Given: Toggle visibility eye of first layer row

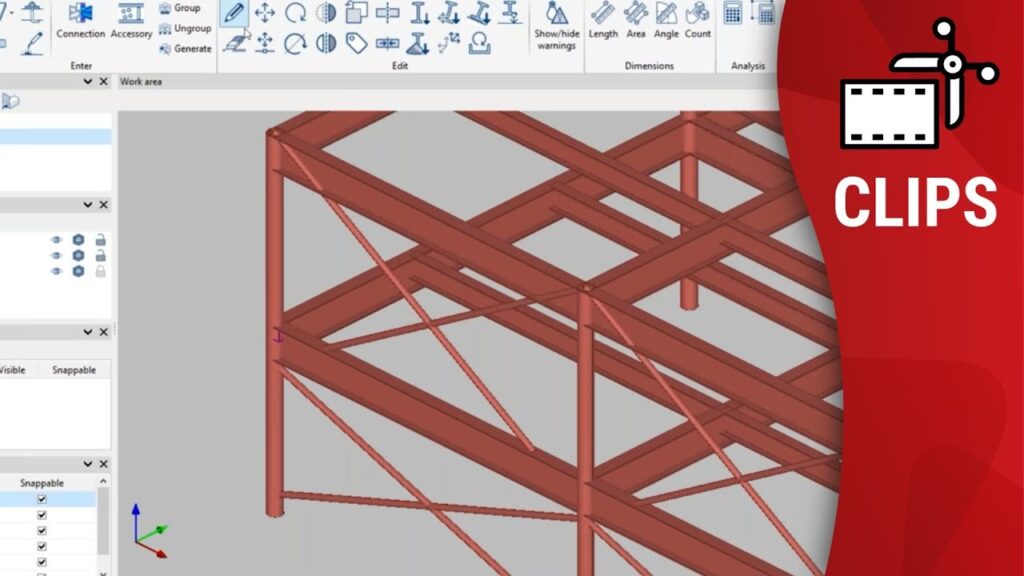Looking at the screenshot, I should pos(56,240).
